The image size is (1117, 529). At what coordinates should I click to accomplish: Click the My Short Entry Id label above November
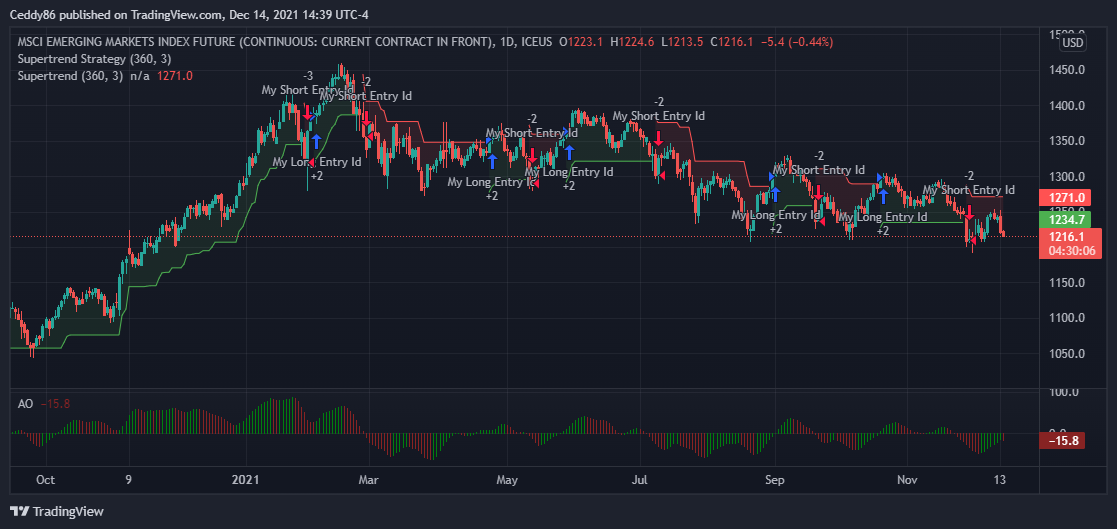[x=969, y=189]
